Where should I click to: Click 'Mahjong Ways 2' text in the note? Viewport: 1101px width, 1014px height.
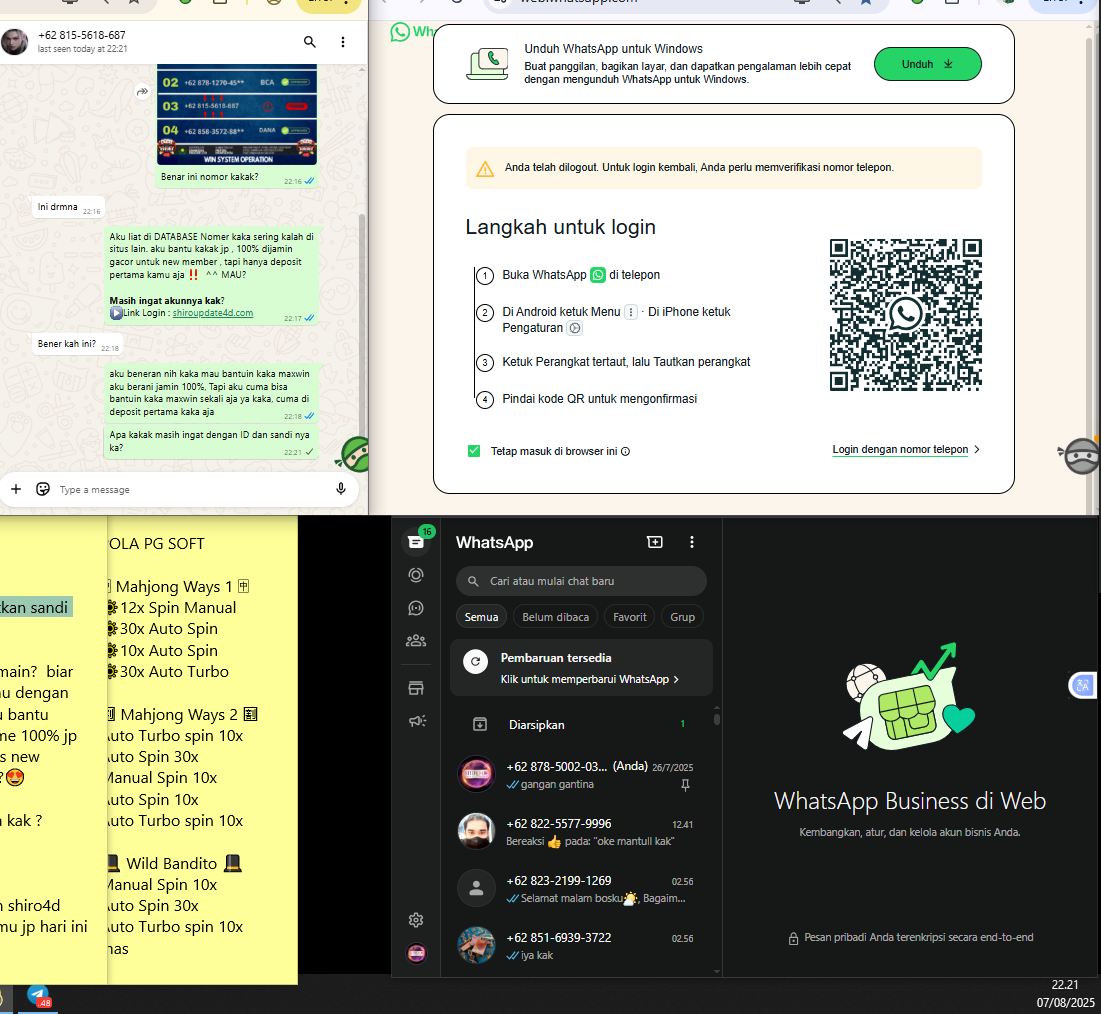coord(179,714)
